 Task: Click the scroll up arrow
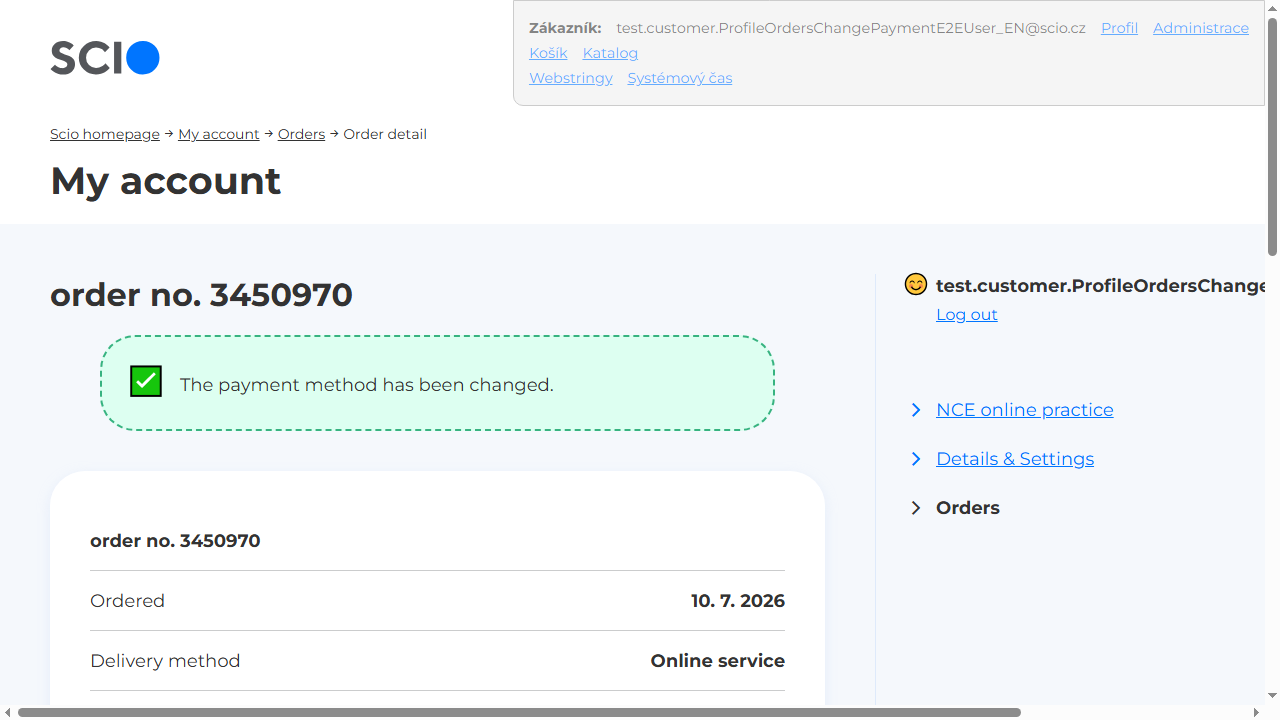(x=1272, y=7)
